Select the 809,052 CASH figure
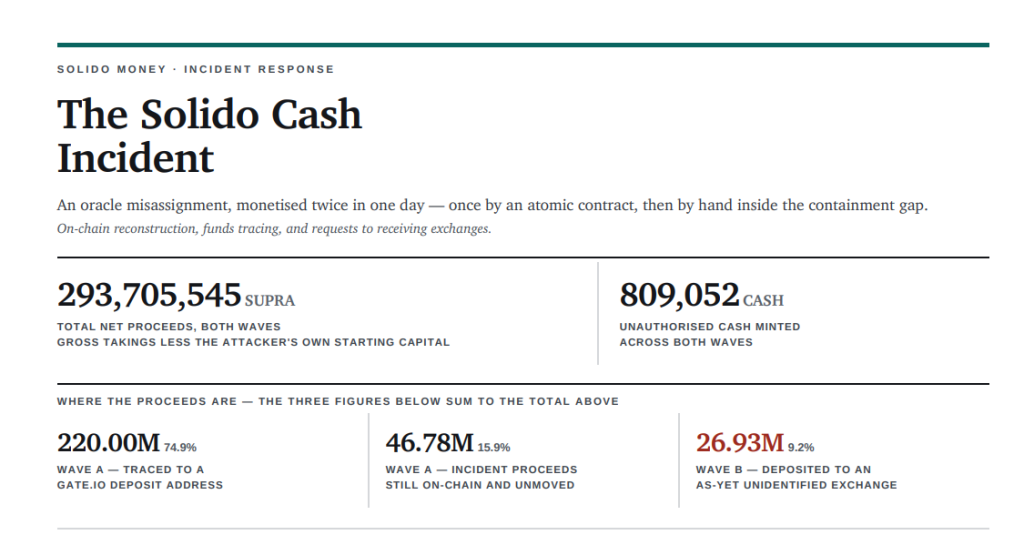Image resolution: width=1024 pixels, height=545 pixels. click(701, 295)
